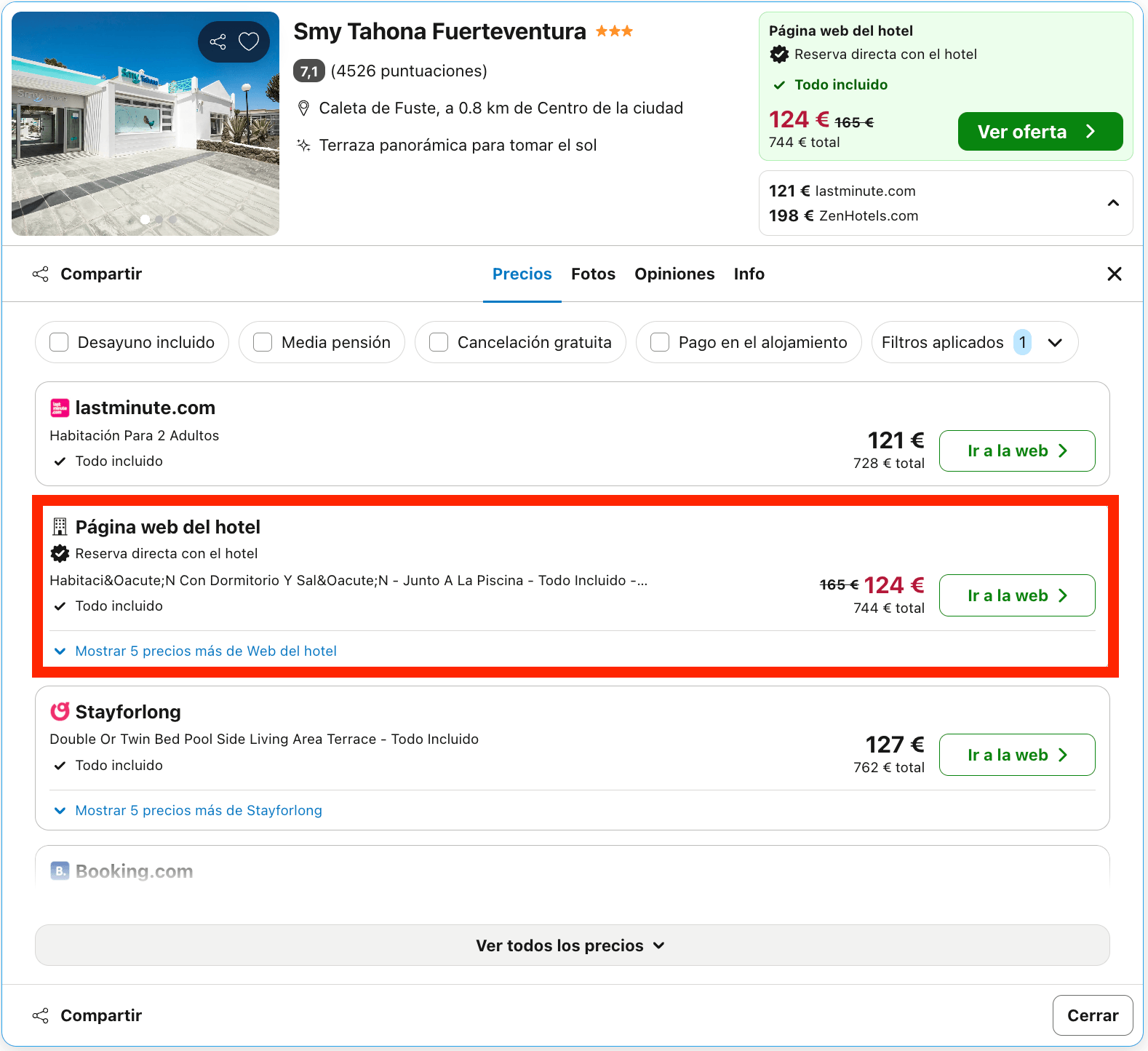Click the share icon on hotel photo
This screenshot has height=1051, width=1148.
point(218,42)
